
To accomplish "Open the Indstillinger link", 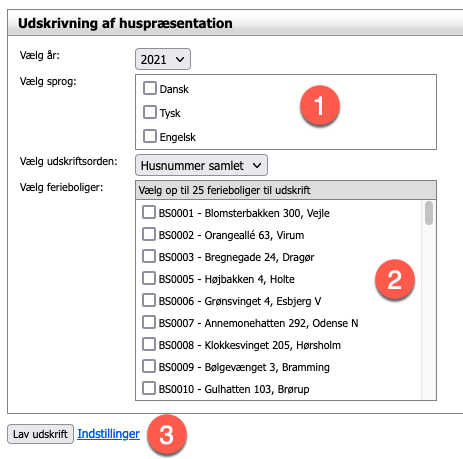I will (x=109, y=434).
